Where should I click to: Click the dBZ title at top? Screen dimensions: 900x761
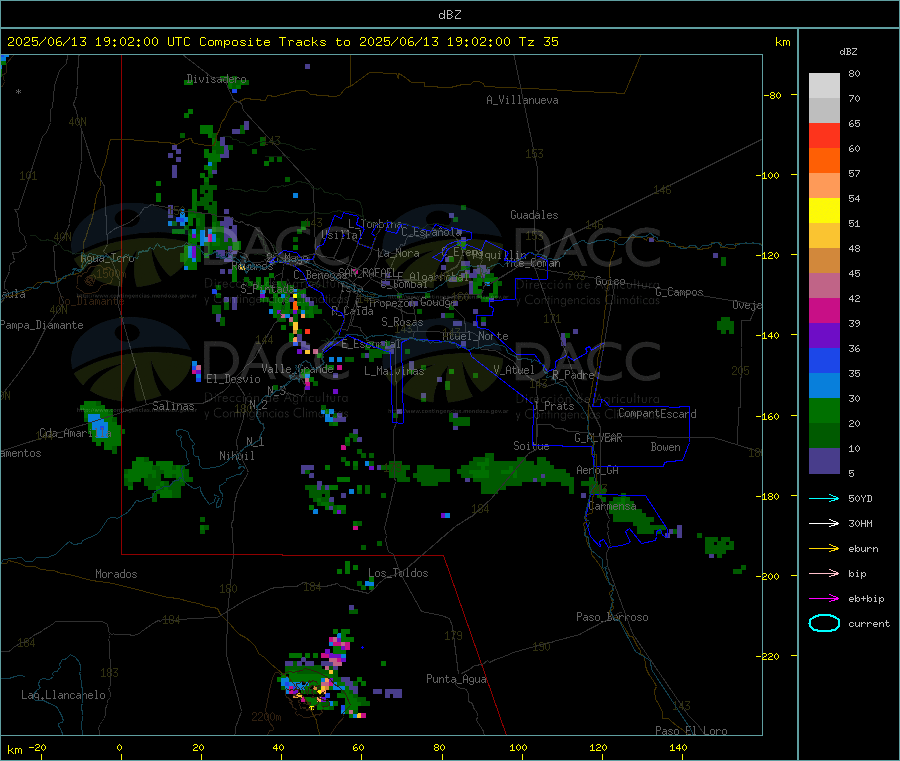tap(449, 14)
